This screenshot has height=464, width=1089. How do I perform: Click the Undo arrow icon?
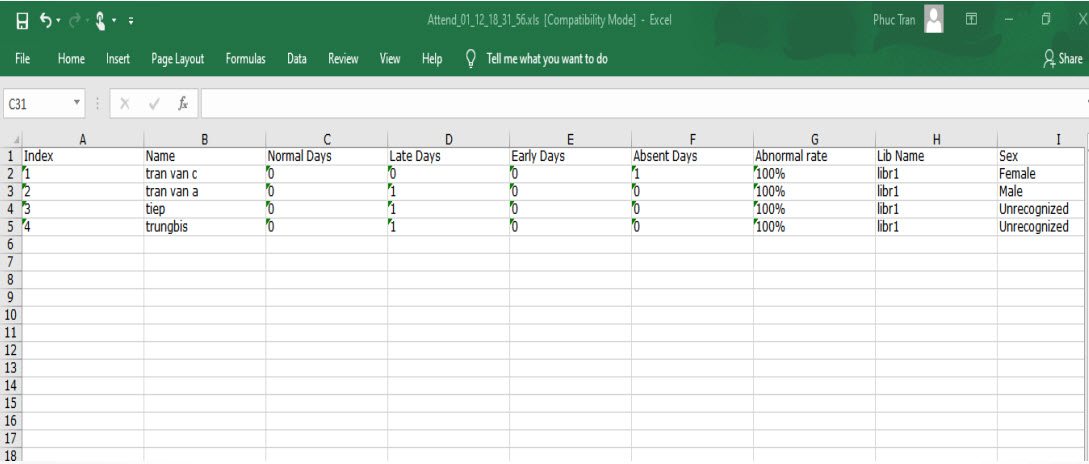[x=46, y=21]
